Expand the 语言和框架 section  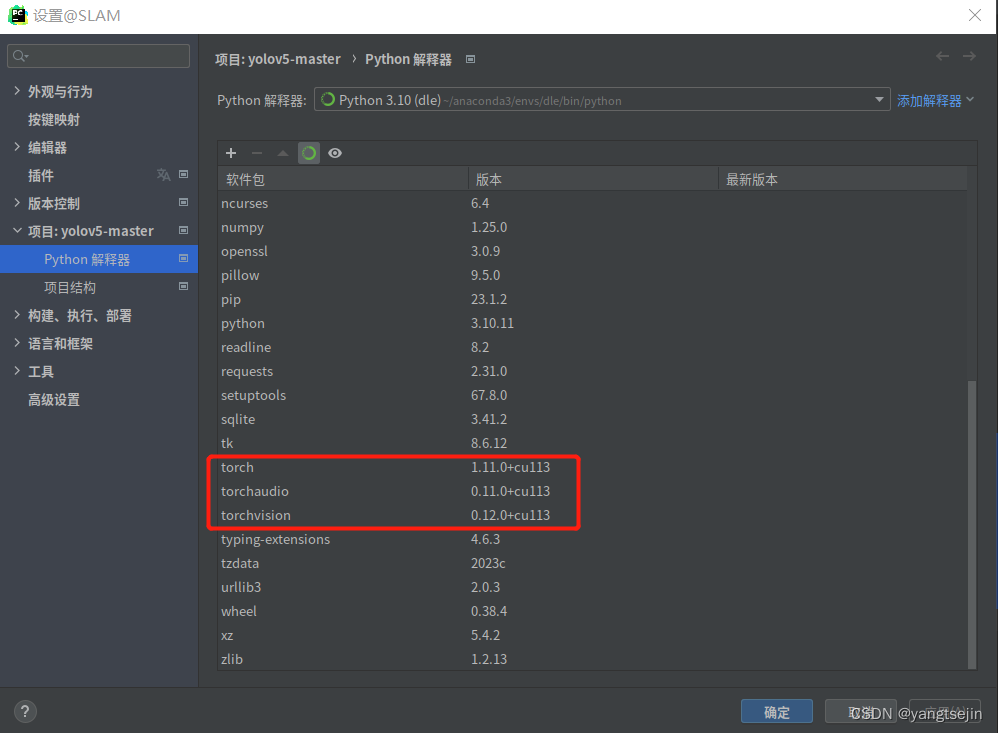pyautogui.click(x=17, y=343)
